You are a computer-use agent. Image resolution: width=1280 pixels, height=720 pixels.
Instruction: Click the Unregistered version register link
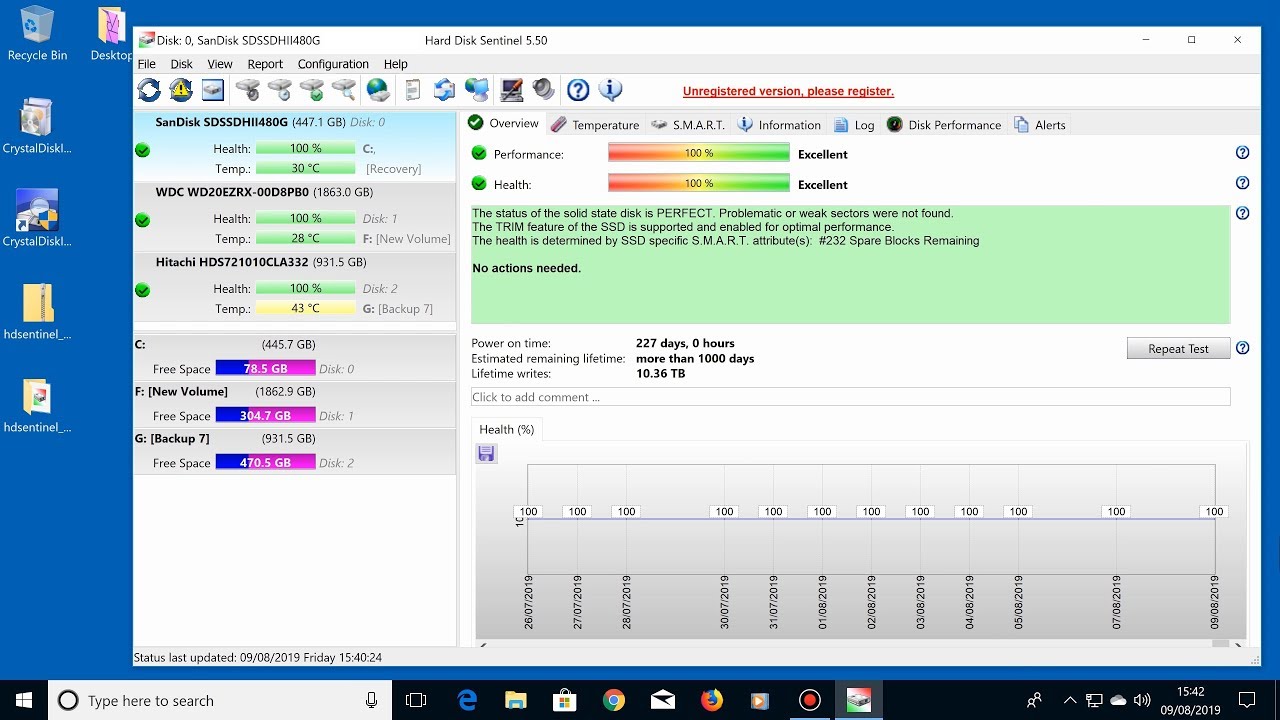pos(788,91)
